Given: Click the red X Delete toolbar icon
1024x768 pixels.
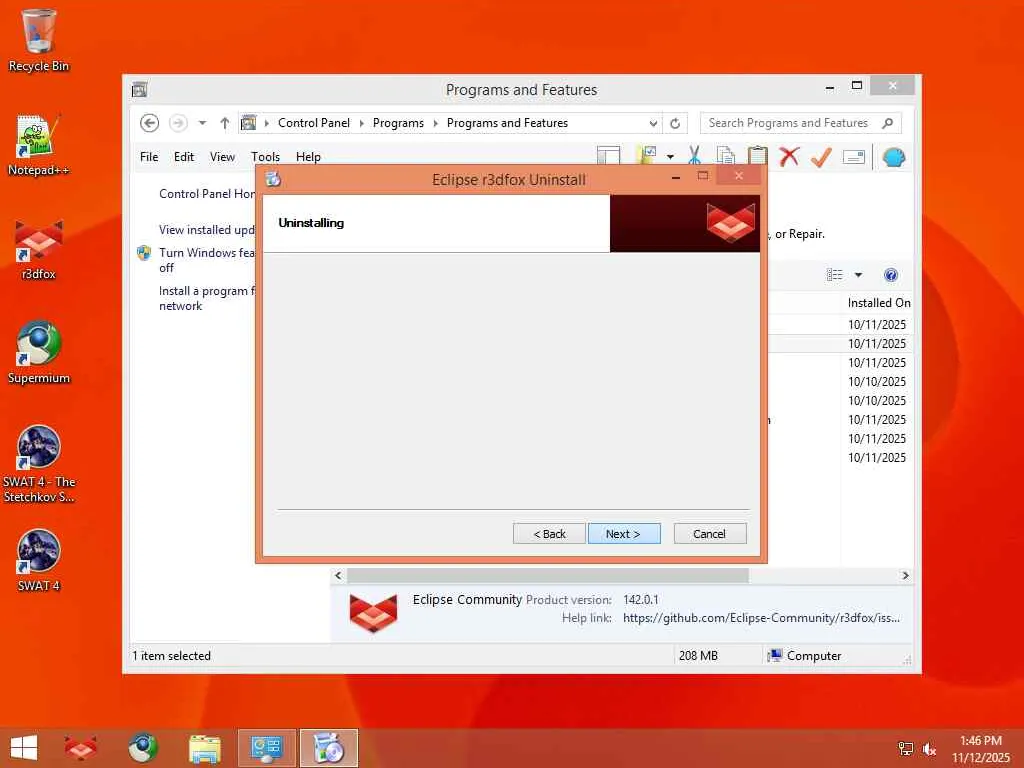Looking at the screenshot, I should (790, 156).
